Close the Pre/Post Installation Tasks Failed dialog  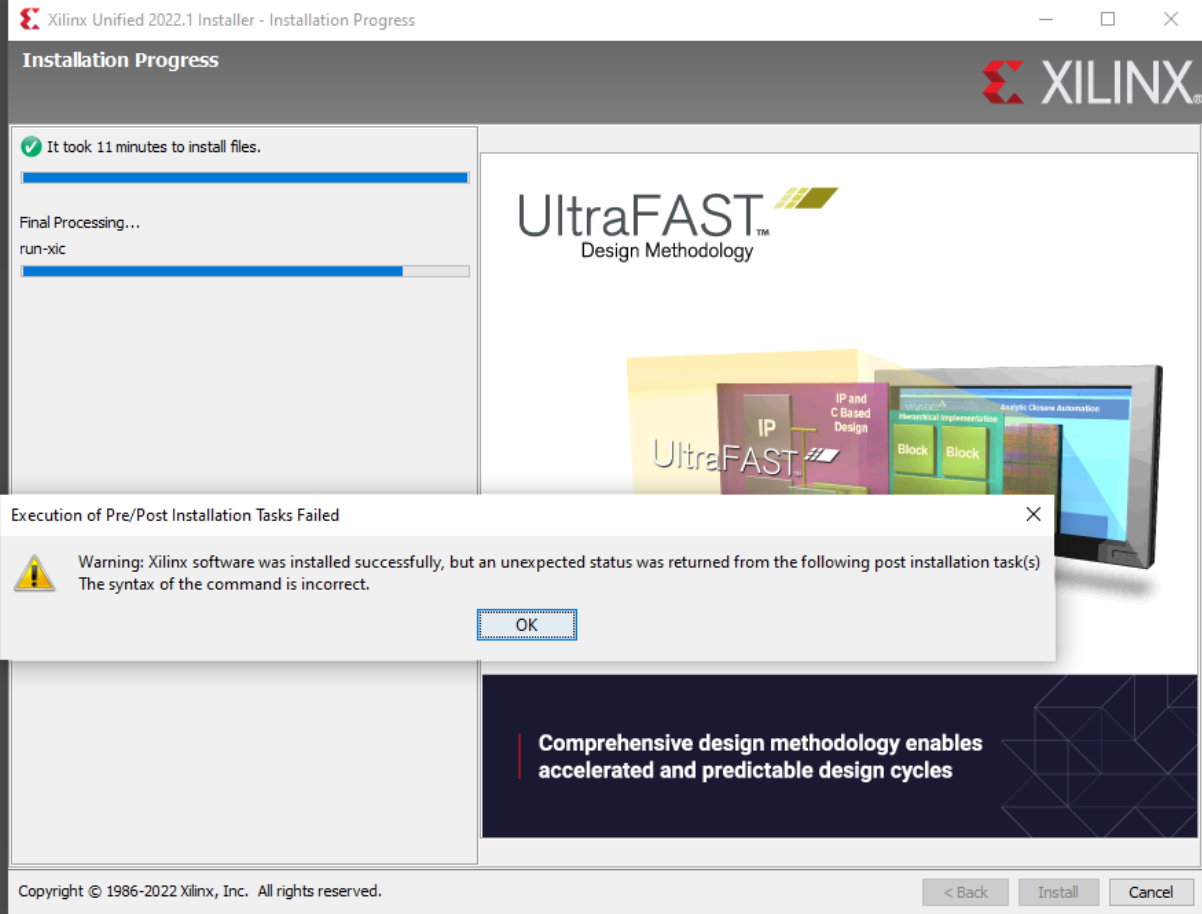point(1033,514)
